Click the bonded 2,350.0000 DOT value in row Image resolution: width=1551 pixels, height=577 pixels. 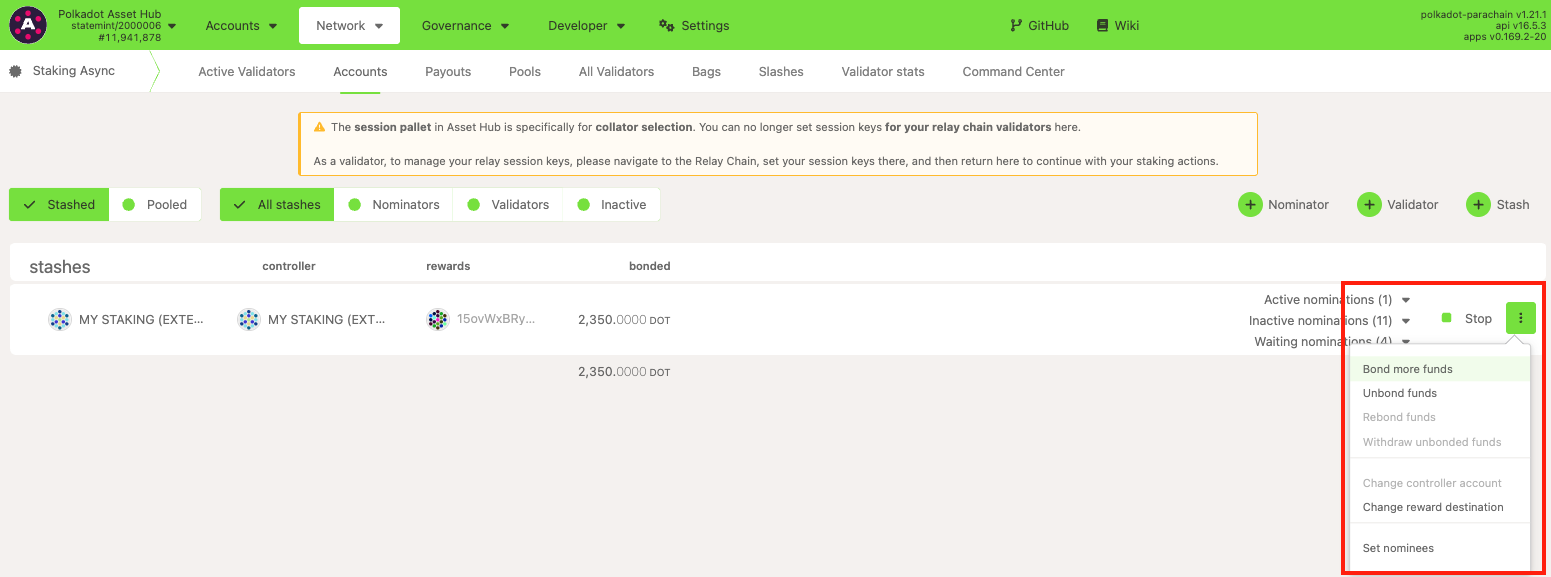pos(624,320)
